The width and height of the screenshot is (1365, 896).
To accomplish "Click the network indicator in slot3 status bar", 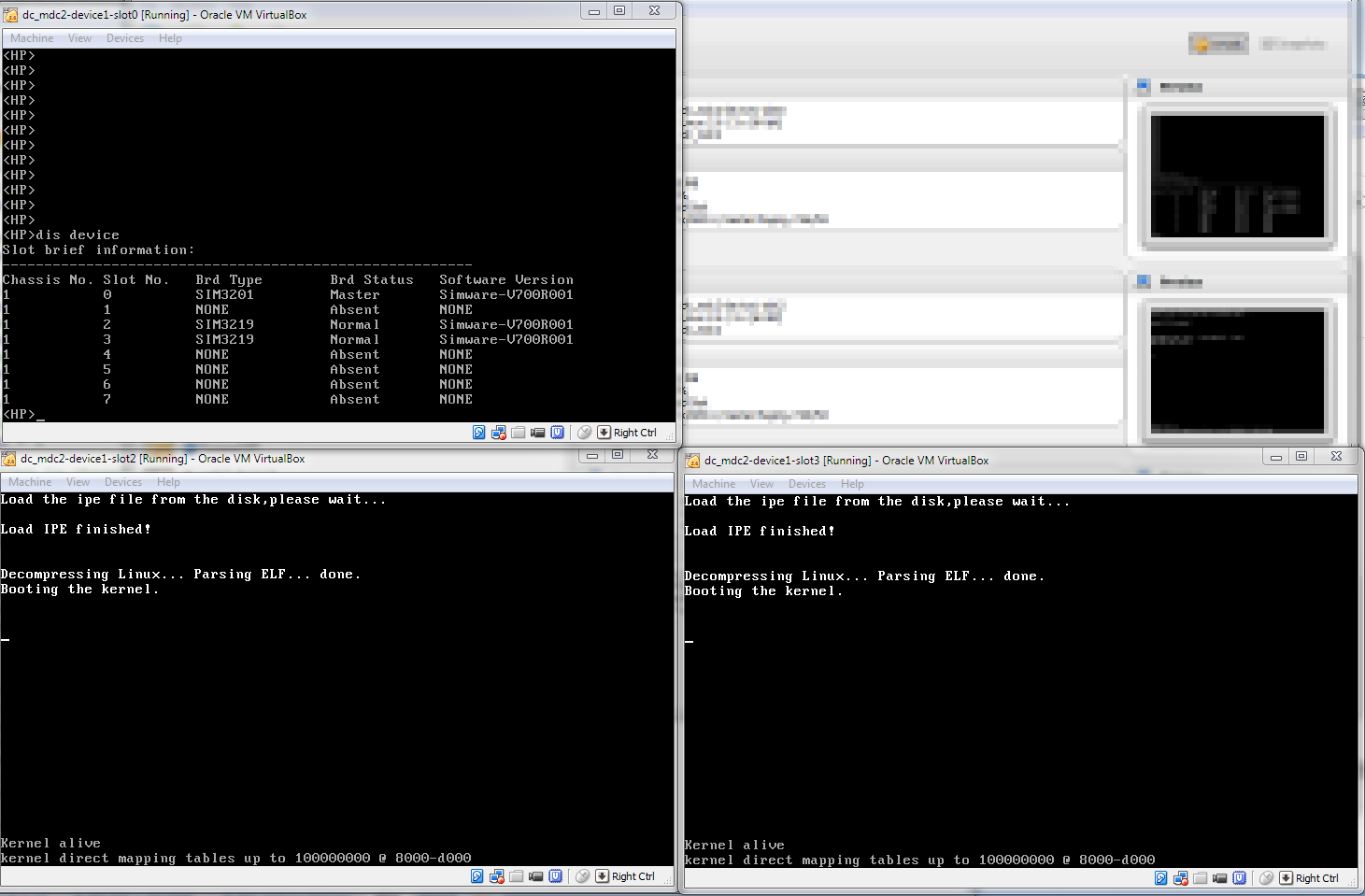I will point(1181,878).
